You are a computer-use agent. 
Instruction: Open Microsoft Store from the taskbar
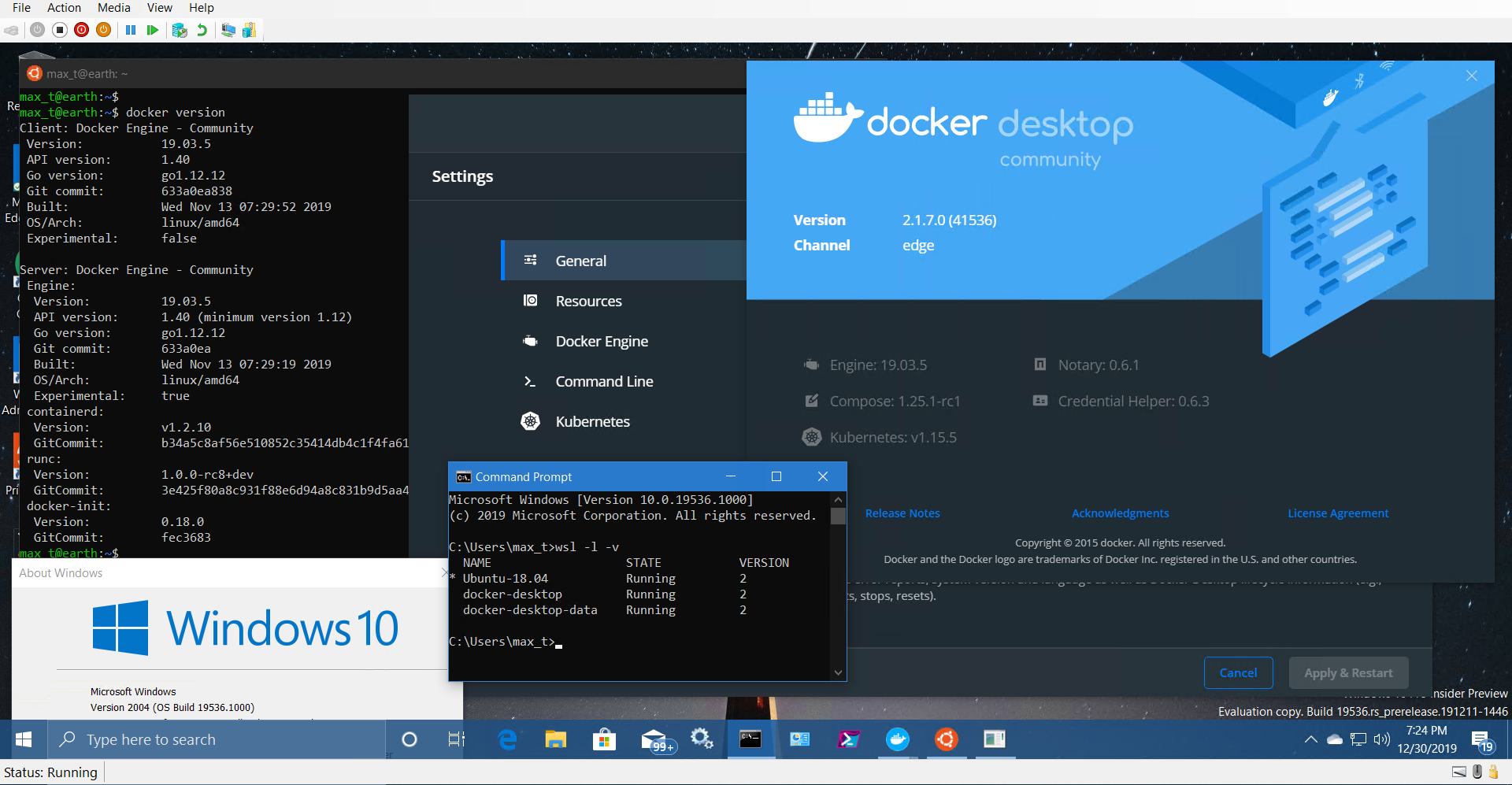[604, 739]
